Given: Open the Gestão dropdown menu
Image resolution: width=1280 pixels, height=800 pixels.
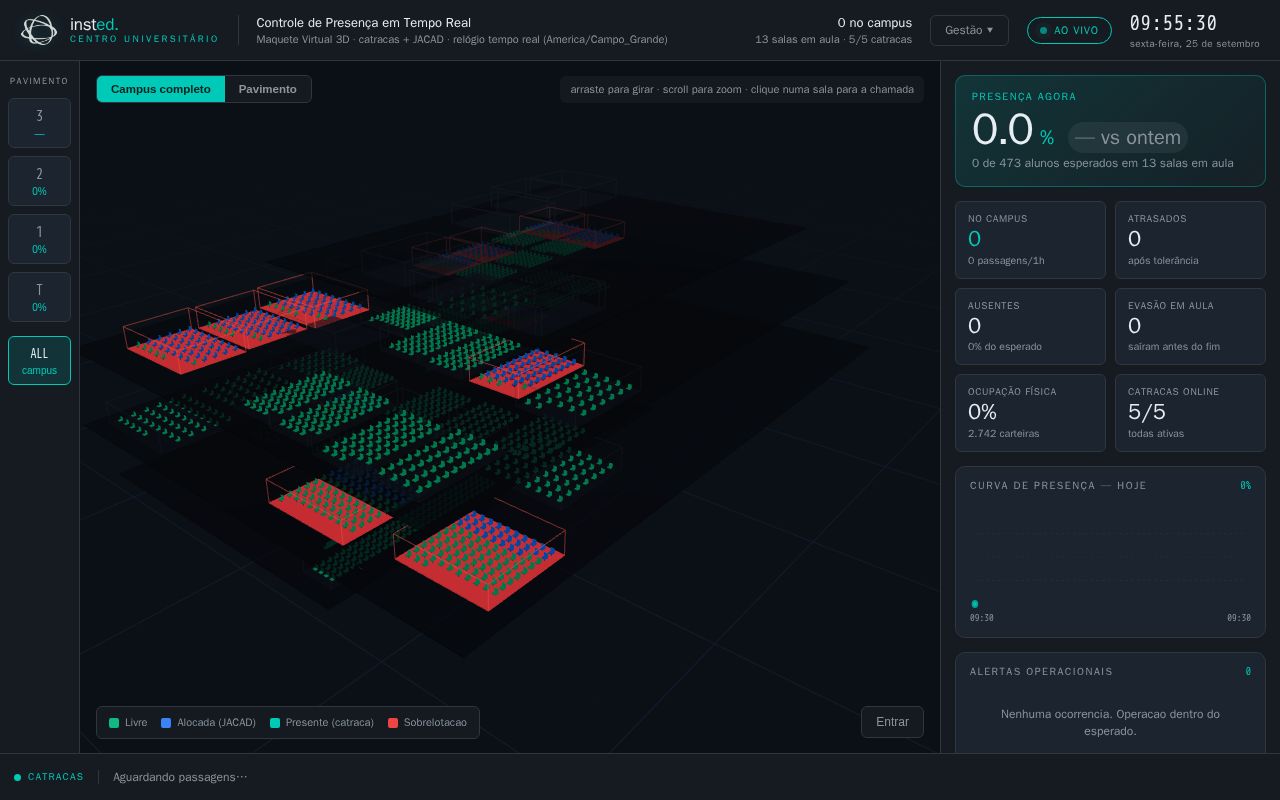Looking at the screenshot, I should point(969,30).
